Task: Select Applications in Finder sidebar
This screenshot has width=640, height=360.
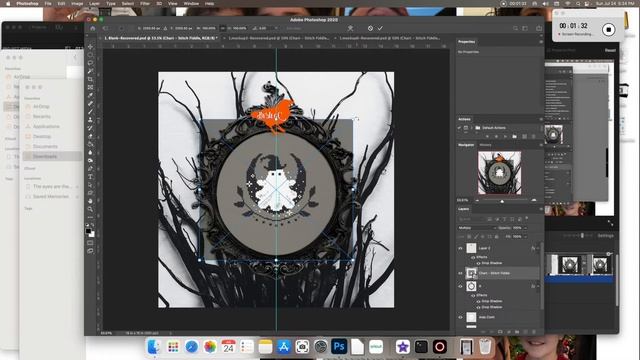Action: point(46,127)
